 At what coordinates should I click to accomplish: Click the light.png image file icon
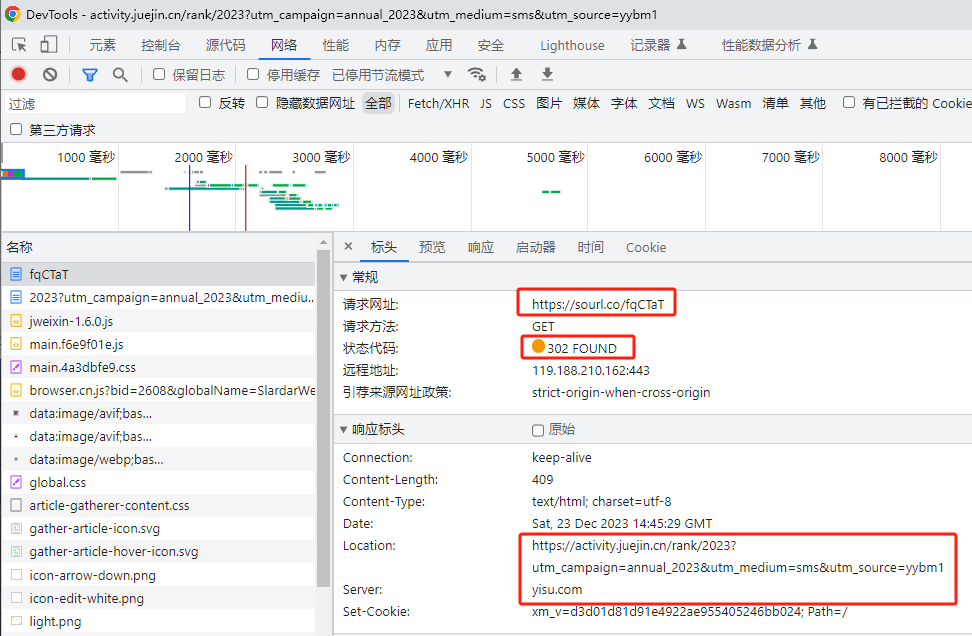(16, 621)
